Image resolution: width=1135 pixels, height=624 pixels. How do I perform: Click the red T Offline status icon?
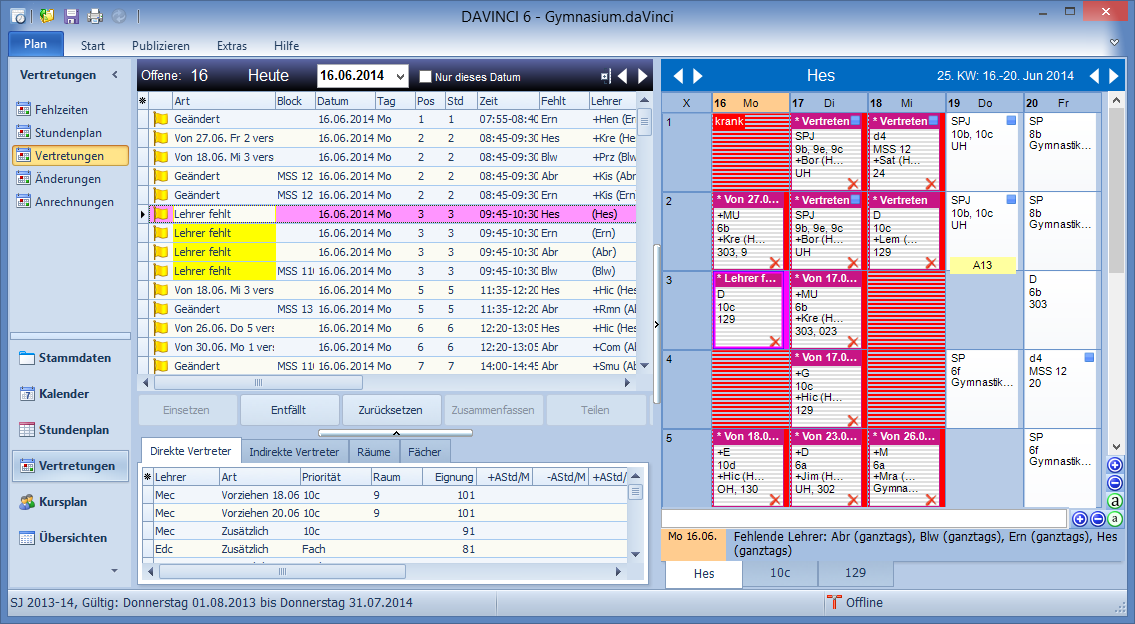tap(834, 602)
